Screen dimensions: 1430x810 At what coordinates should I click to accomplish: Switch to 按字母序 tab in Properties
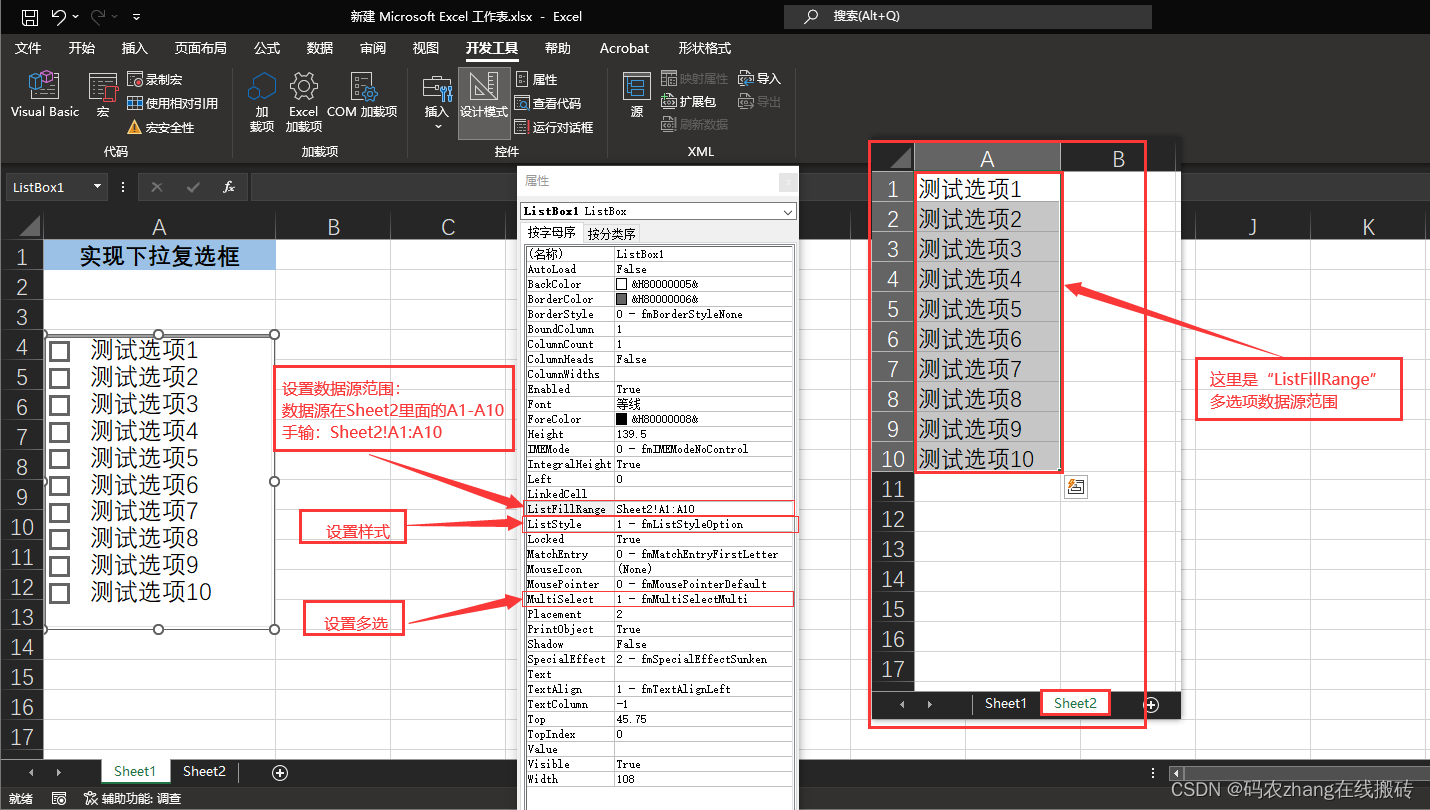pos(552,233)
